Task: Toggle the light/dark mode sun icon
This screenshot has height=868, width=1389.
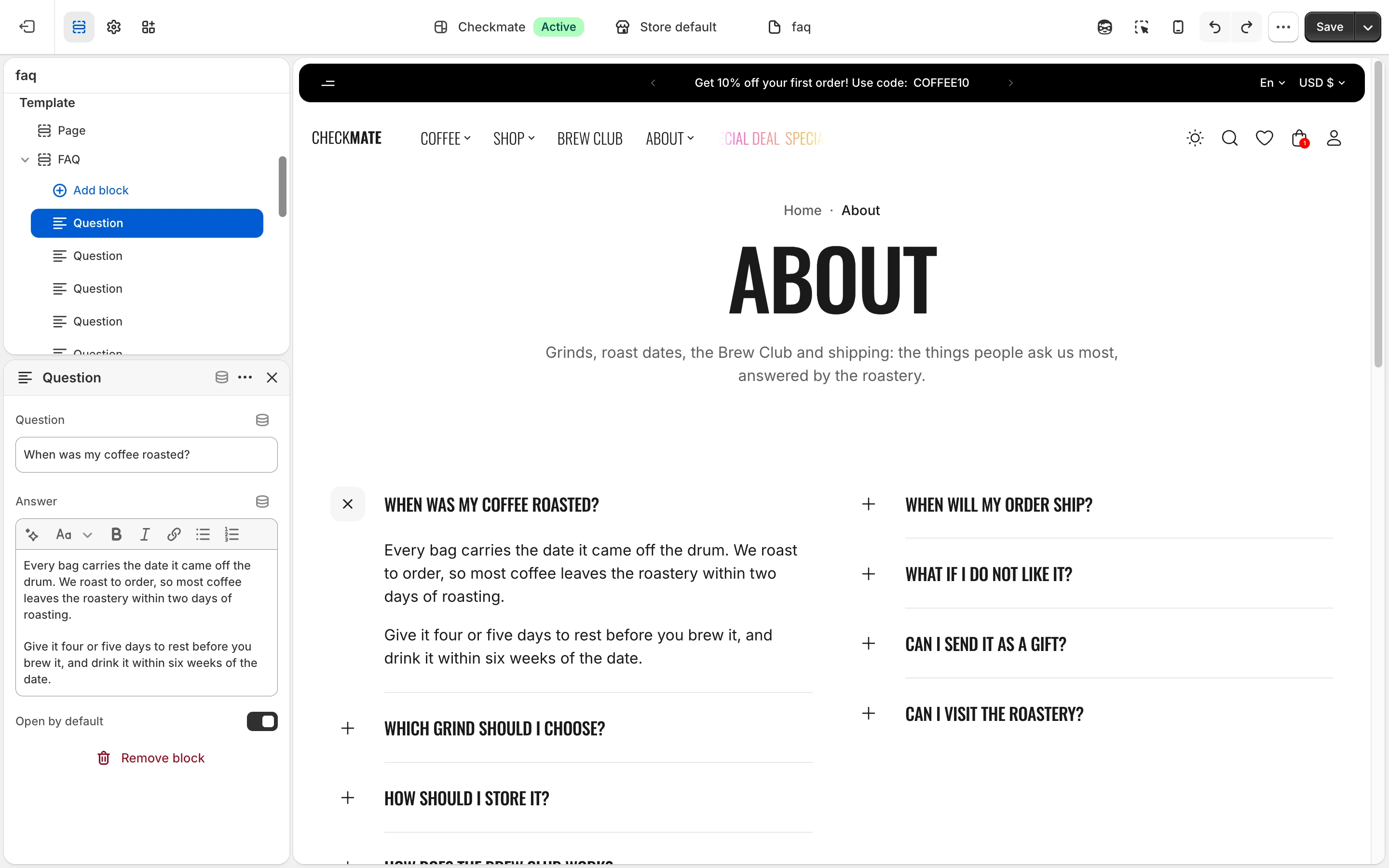Action: point(1195,138)
